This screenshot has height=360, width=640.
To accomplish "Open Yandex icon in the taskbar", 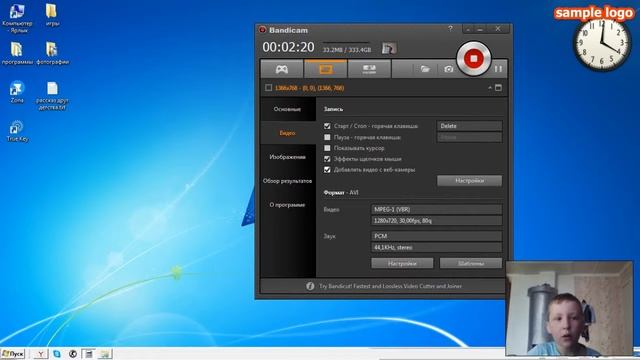I will click(x=40, y=354).
